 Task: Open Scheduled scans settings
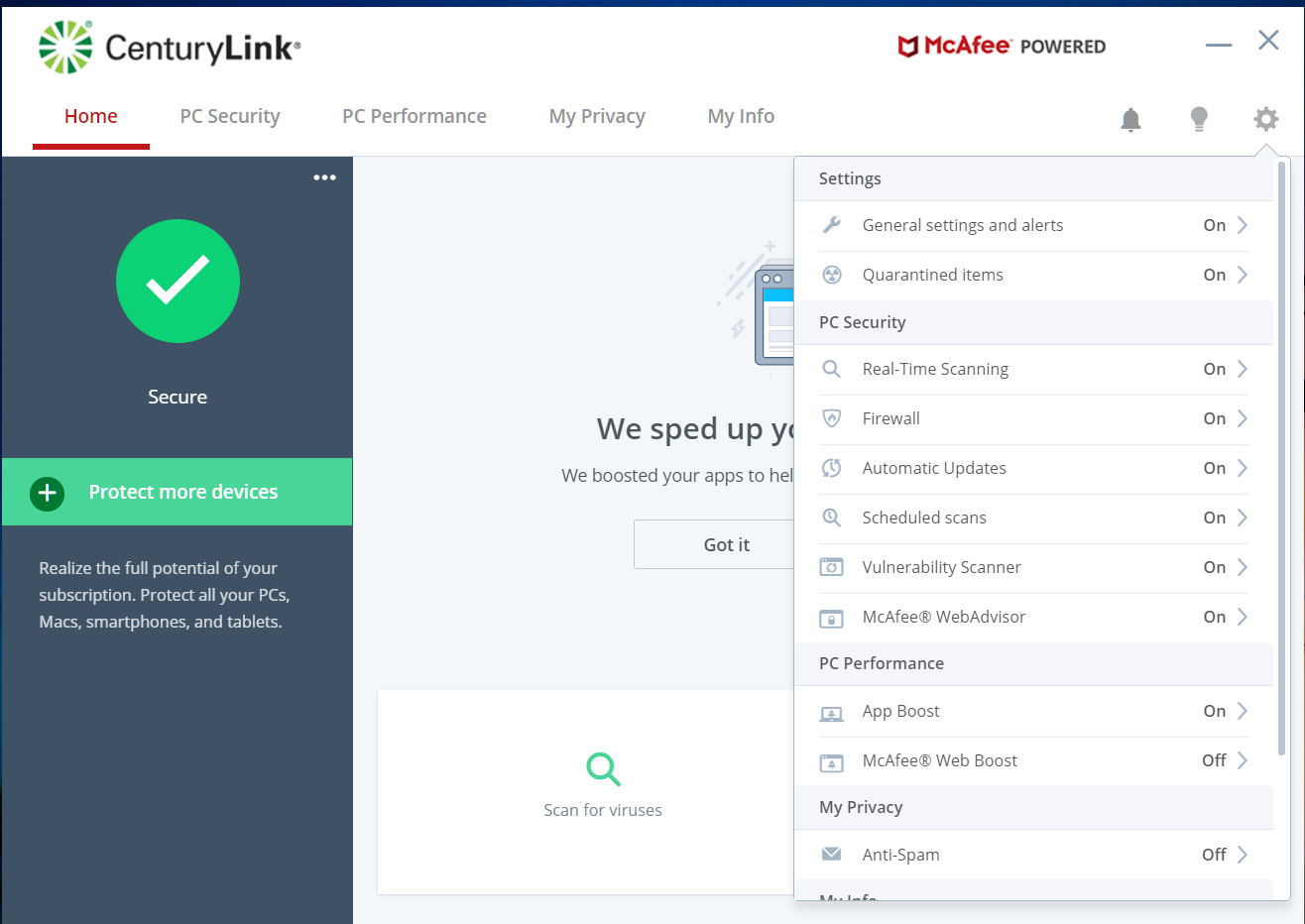pos(1033,518)
